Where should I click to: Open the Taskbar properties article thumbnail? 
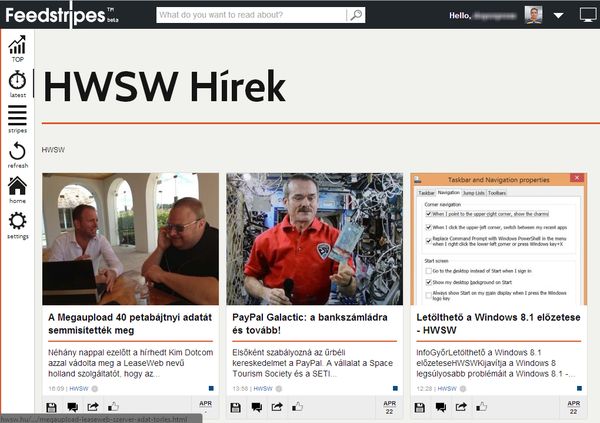click(x=499, y=239)
